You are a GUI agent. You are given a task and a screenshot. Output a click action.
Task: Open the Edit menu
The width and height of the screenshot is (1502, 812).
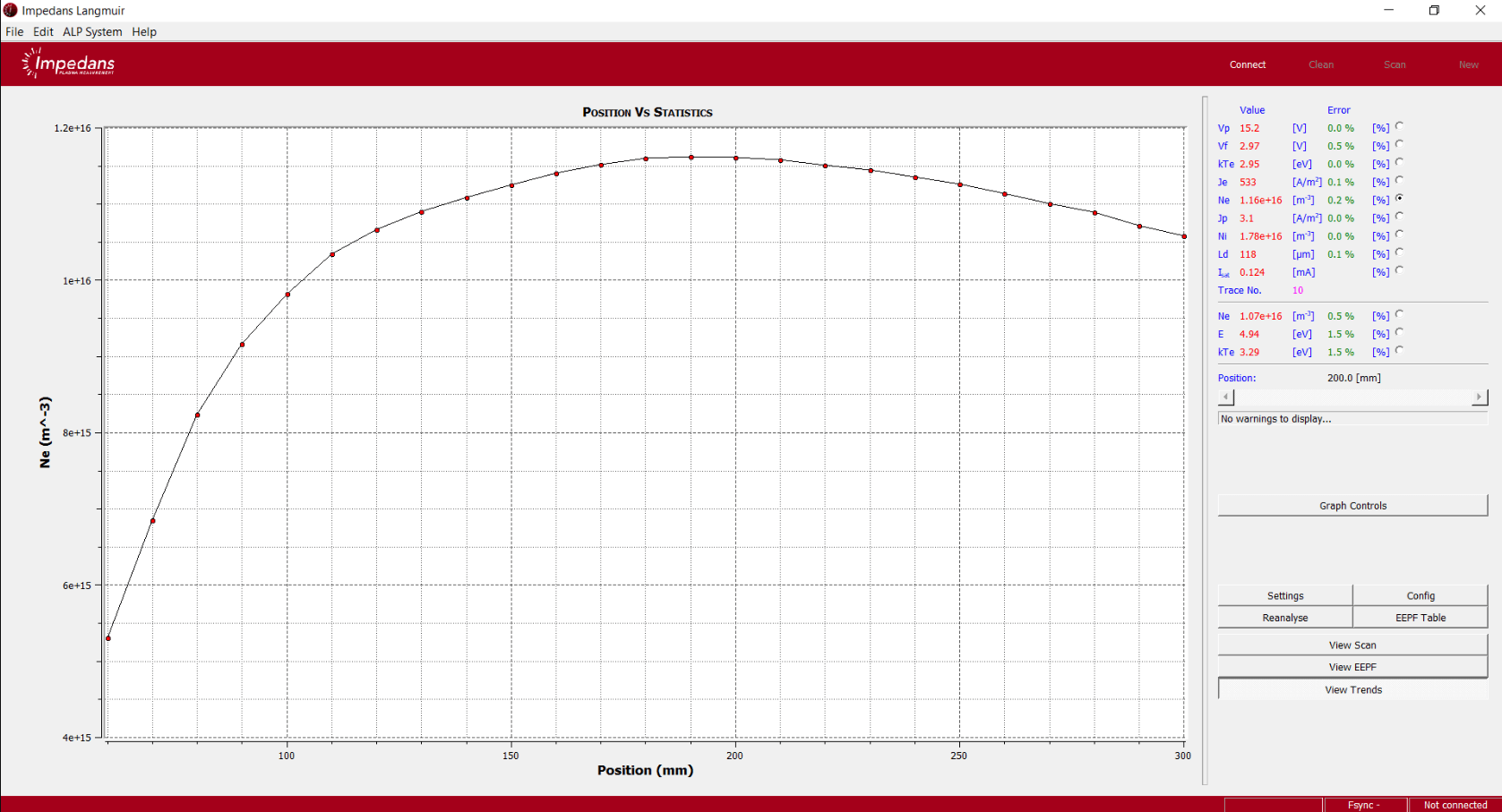pos(43,31)
